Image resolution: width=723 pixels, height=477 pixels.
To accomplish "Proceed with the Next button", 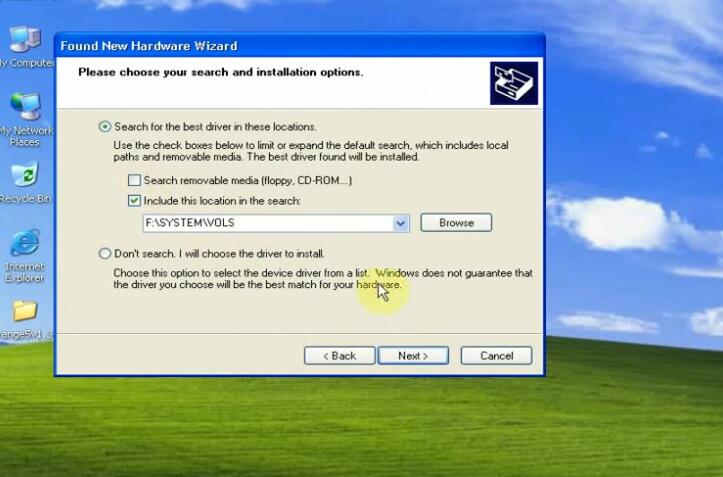I will pos(413,356).
